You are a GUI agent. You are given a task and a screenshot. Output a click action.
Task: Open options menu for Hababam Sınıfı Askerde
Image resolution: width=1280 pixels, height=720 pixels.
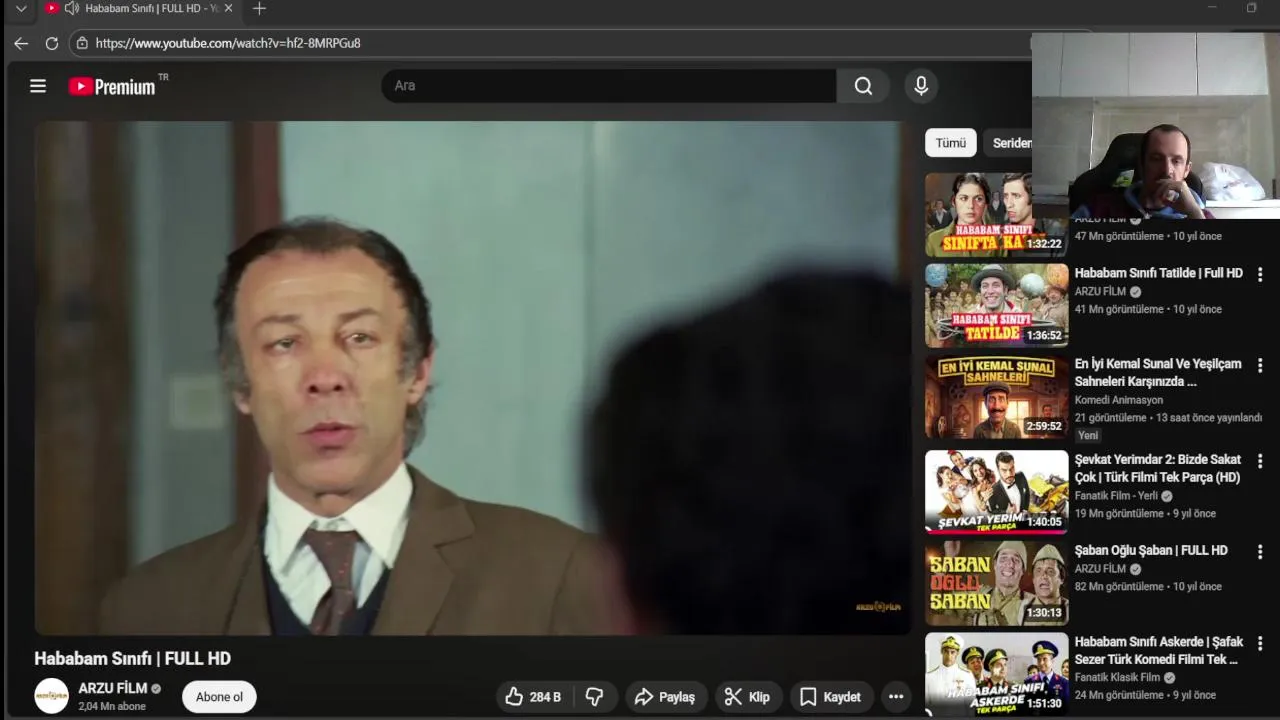tap(1260, 644)
